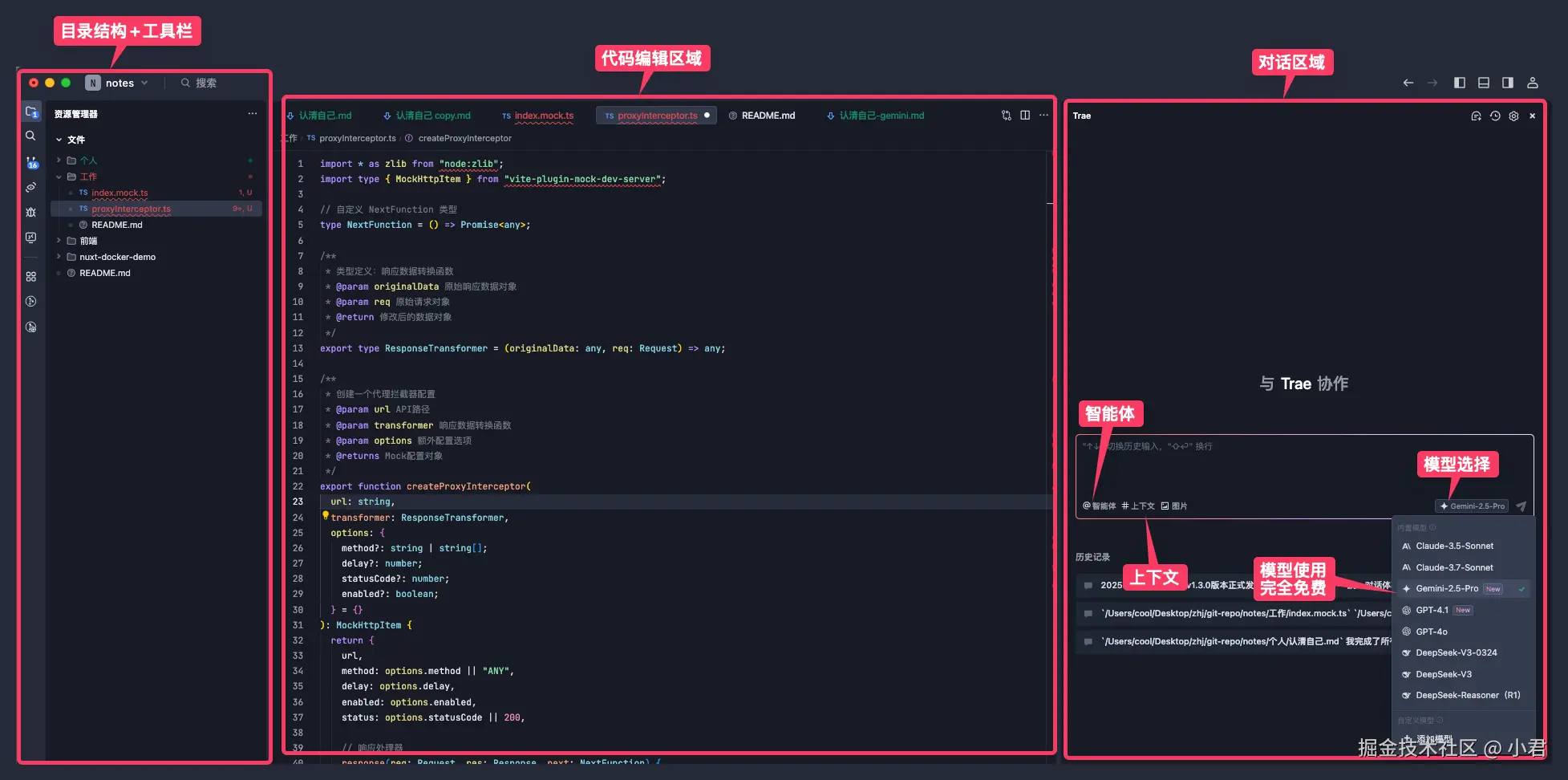The width and height of the screenshot is (1568, 780).
Task: Open the index.mock.ts history conversation
Action: pyautogui.click(x=1234, y=614)
